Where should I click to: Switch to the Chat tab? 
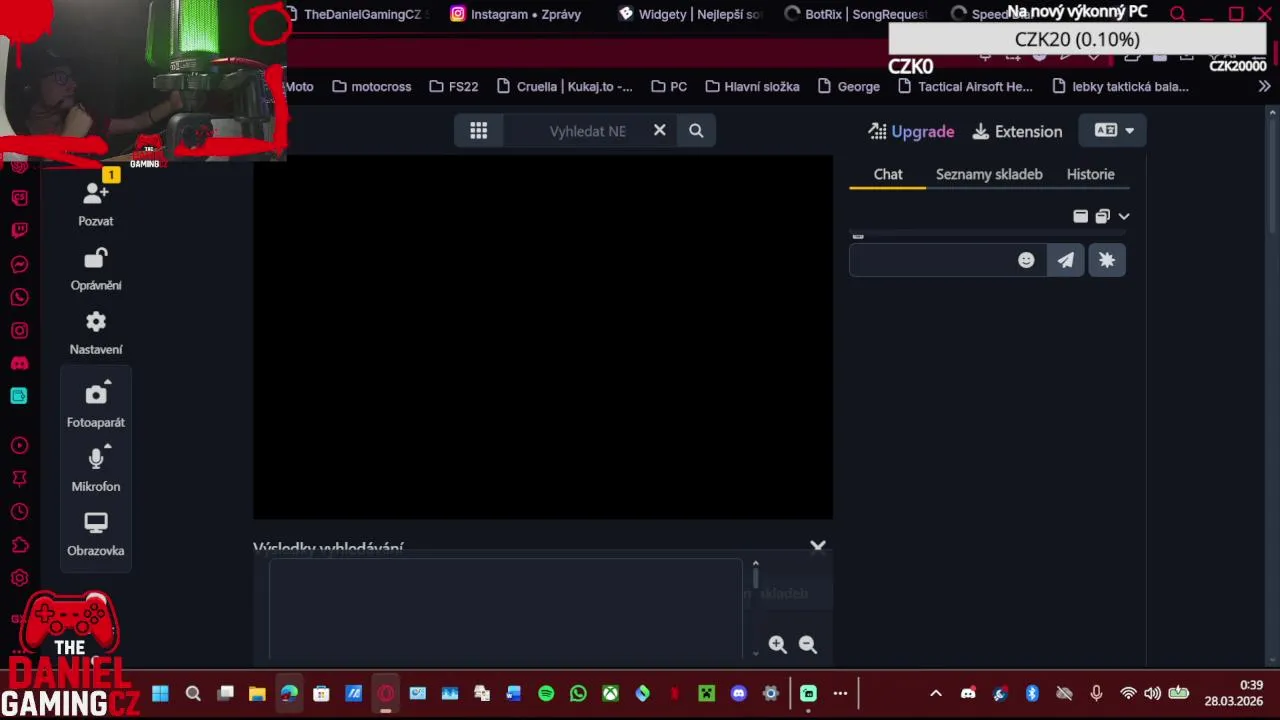(x=888, y=174)
